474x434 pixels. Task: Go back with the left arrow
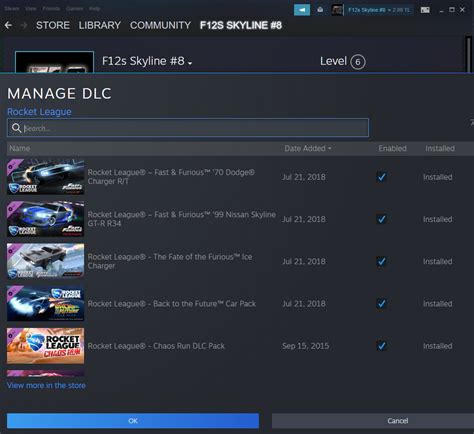8,25
